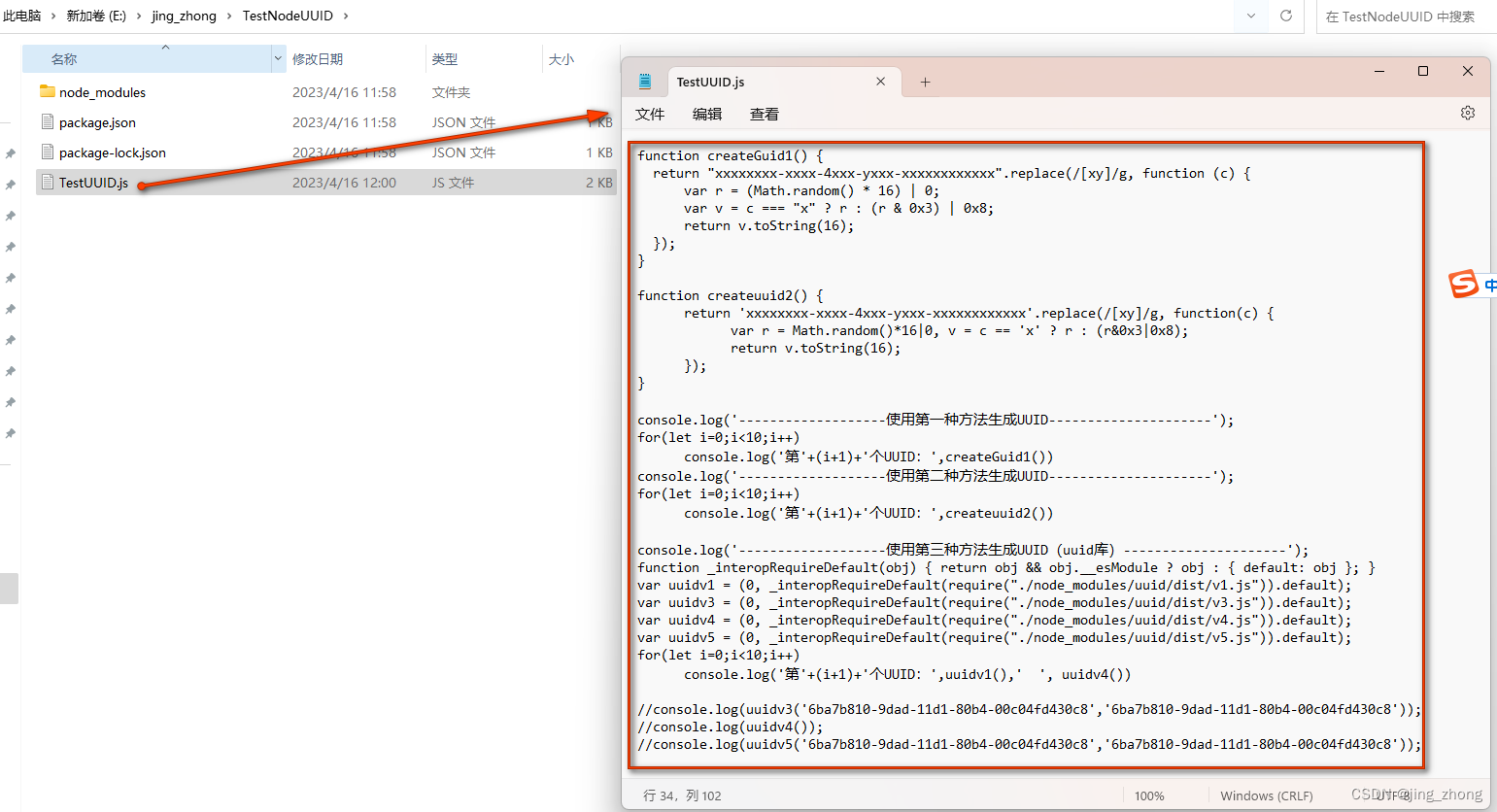This screenshot has width=1497, height=812.
Task: Expand chevron after 此电脑 in breadcrumb
Action: 53,16
